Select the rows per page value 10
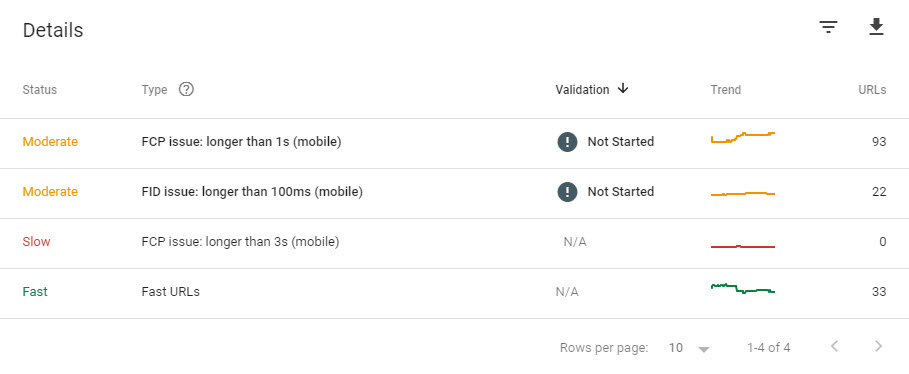The image size is (909, 374). click(675, 348)
